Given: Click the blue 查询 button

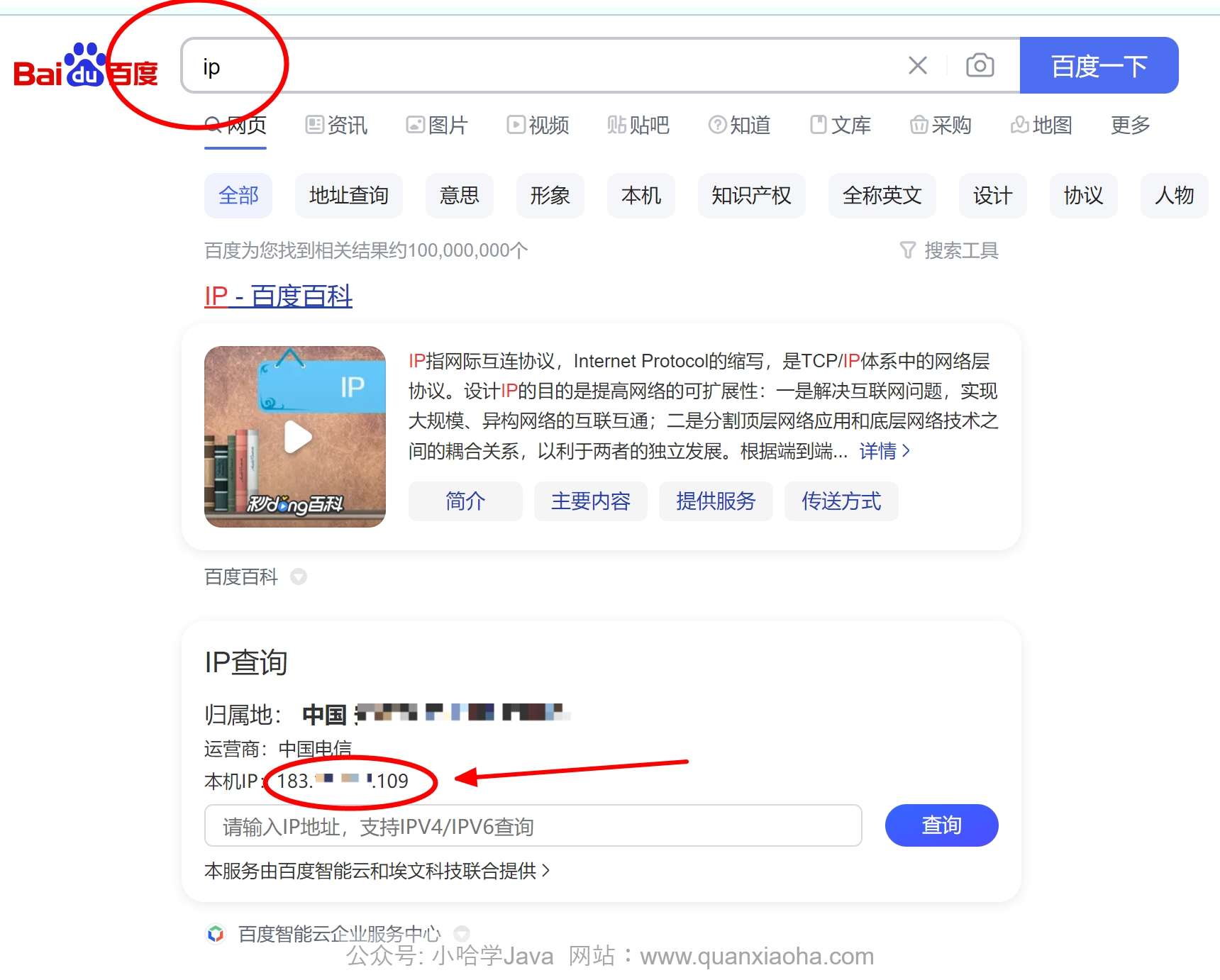Looking at the screenshot, I should pos(942,825).
